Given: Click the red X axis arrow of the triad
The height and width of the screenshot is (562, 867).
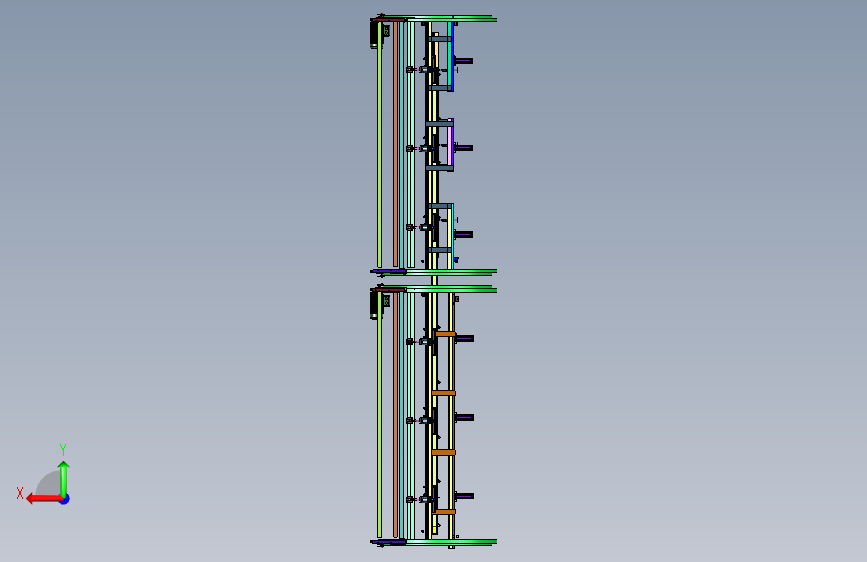Looking at the screenshot, I should click(43, 499).
